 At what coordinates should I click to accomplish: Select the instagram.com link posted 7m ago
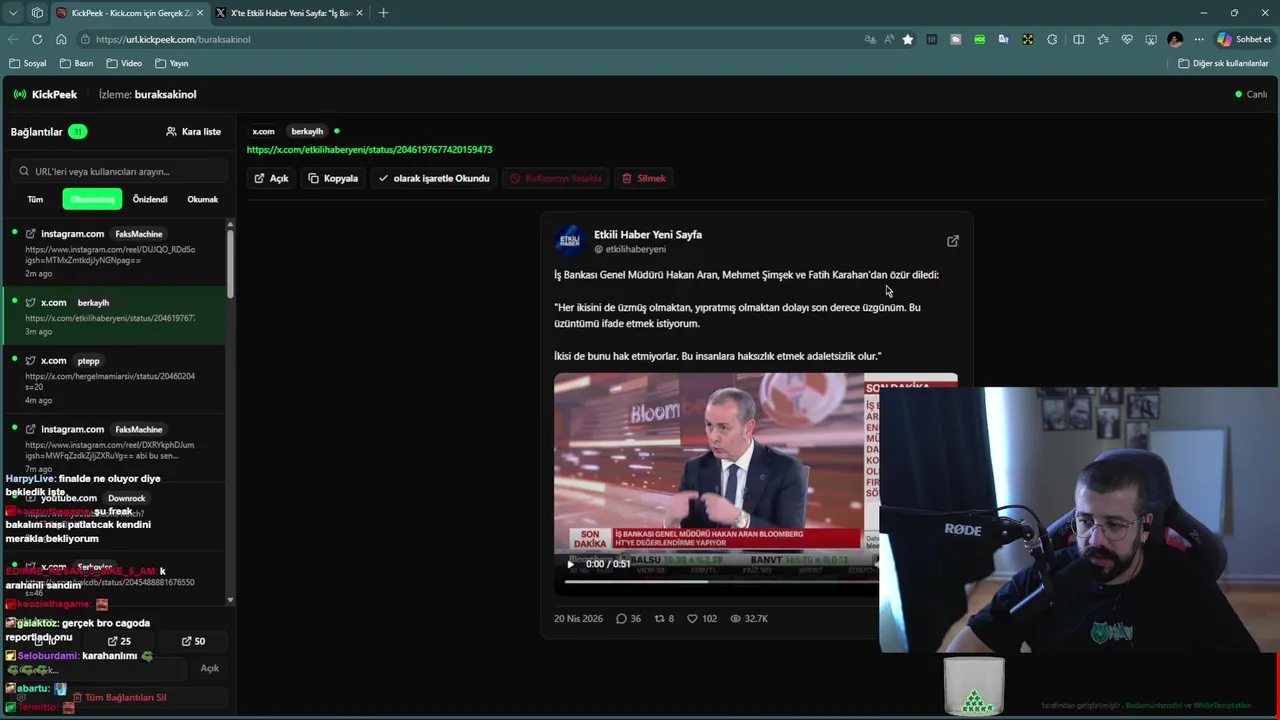point(114,448)
